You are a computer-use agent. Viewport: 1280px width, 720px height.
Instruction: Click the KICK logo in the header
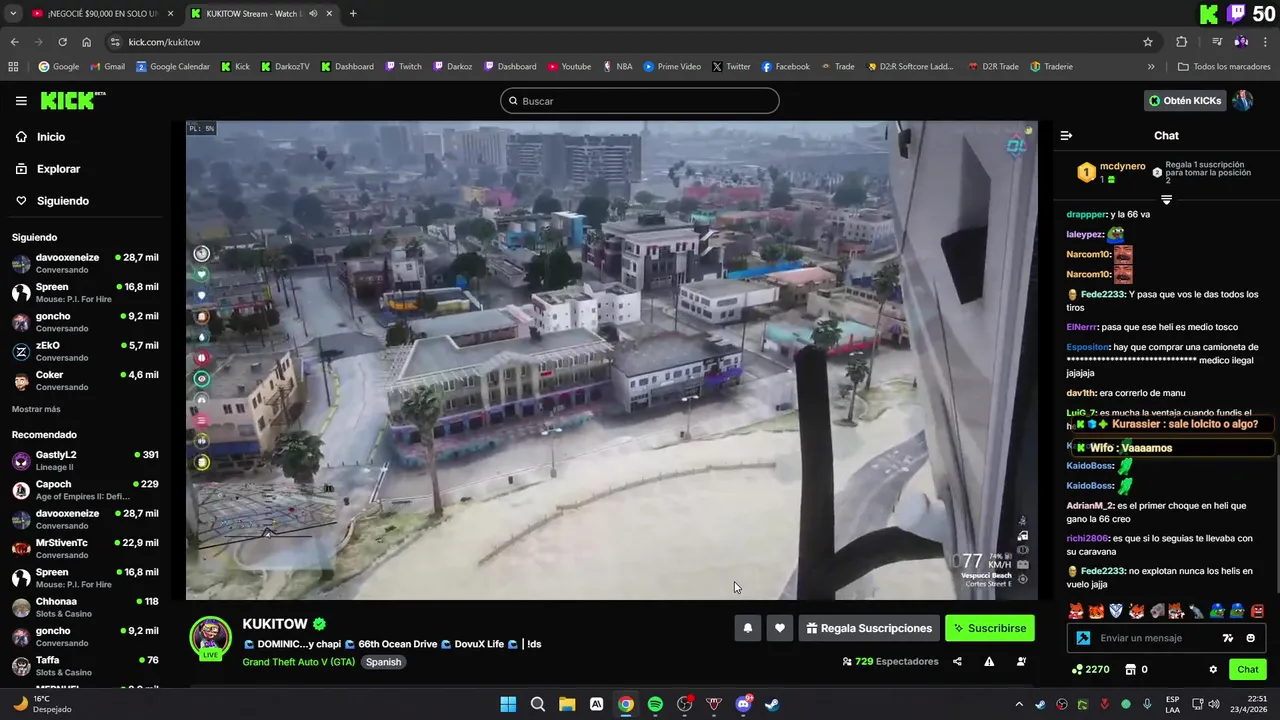[72, 101]
